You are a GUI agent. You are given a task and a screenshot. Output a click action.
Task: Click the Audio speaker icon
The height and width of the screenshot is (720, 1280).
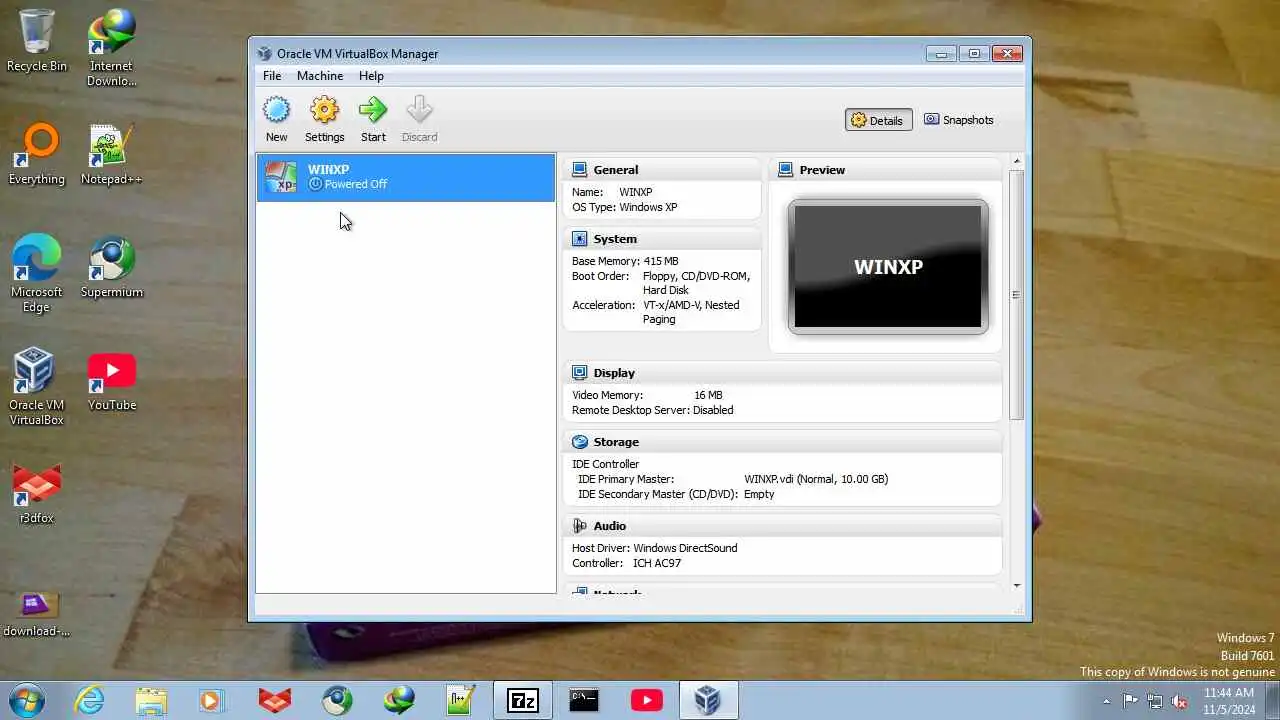coord(580,526)
